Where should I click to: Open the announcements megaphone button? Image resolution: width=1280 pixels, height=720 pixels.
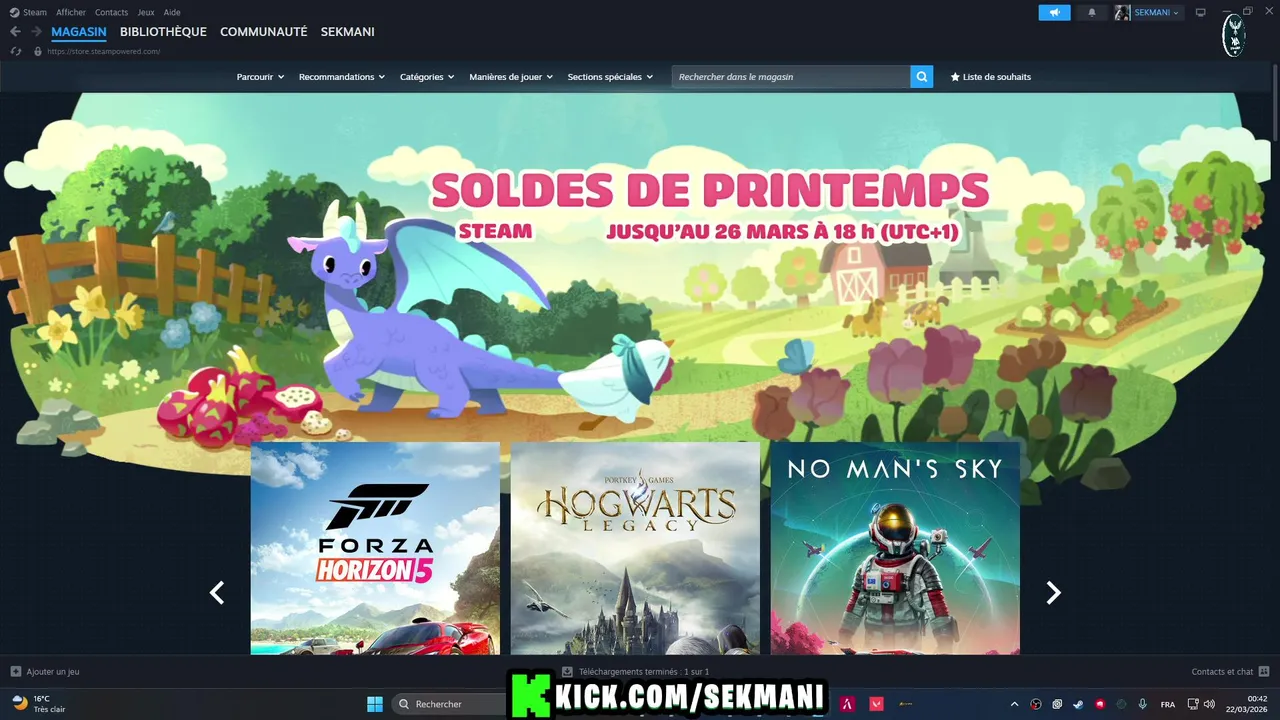tap(1054, 12)
